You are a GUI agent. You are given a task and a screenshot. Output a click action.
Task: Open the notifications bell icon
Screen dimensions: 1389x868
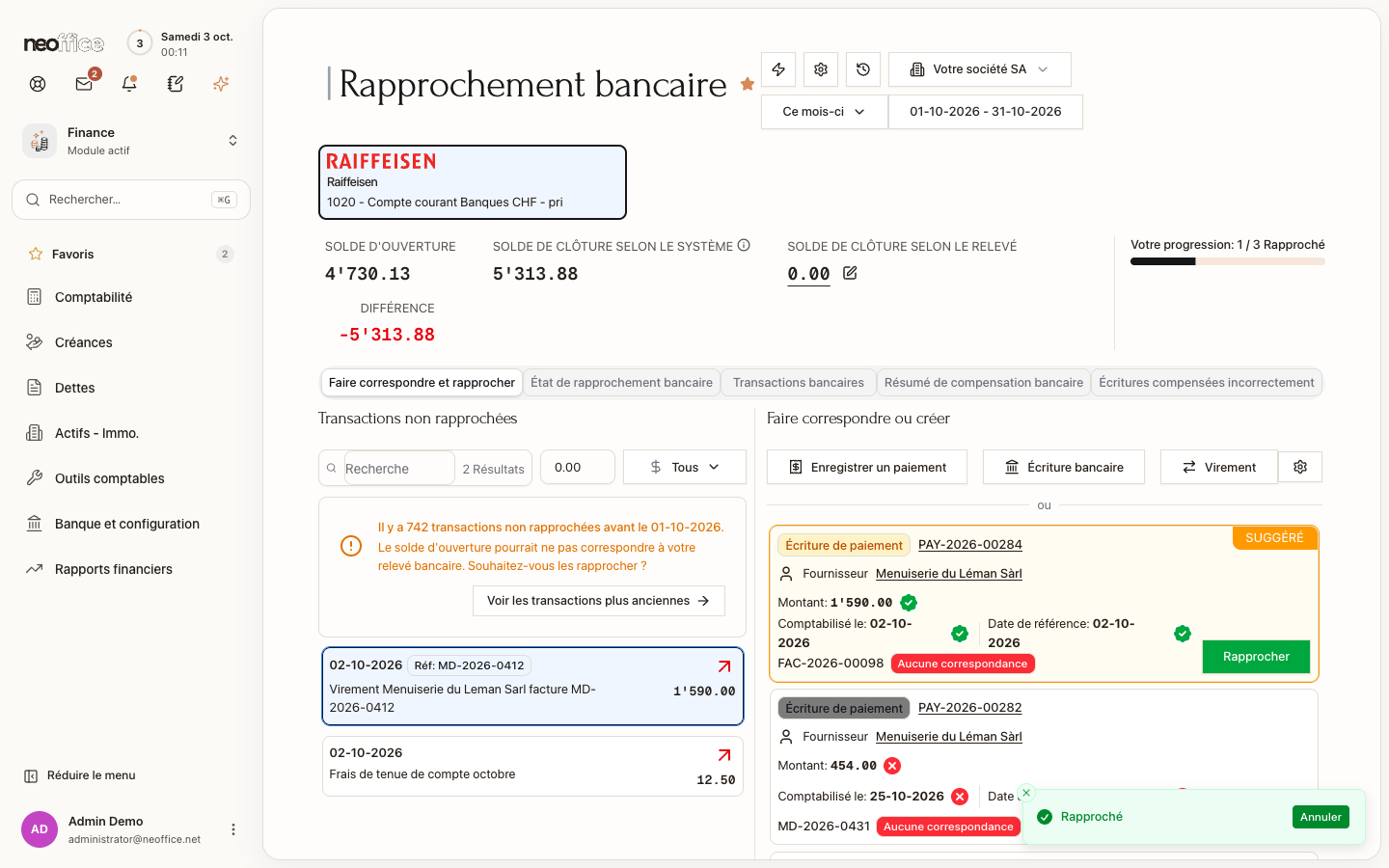(x=129, y=84)
